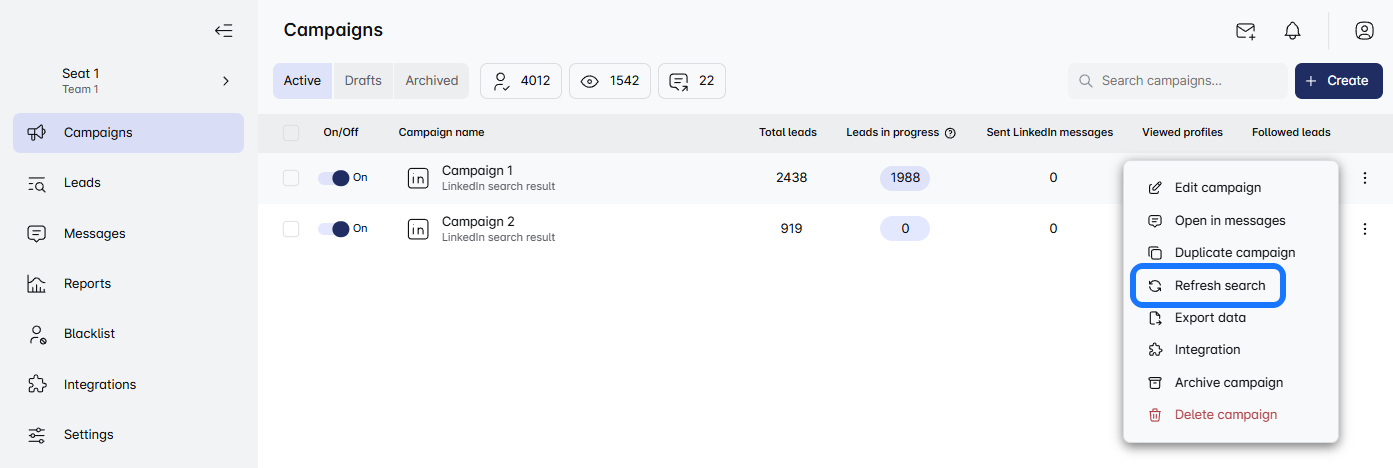Toggle Campaign 1 on/off switch
1393x468 pixels.
334,178
